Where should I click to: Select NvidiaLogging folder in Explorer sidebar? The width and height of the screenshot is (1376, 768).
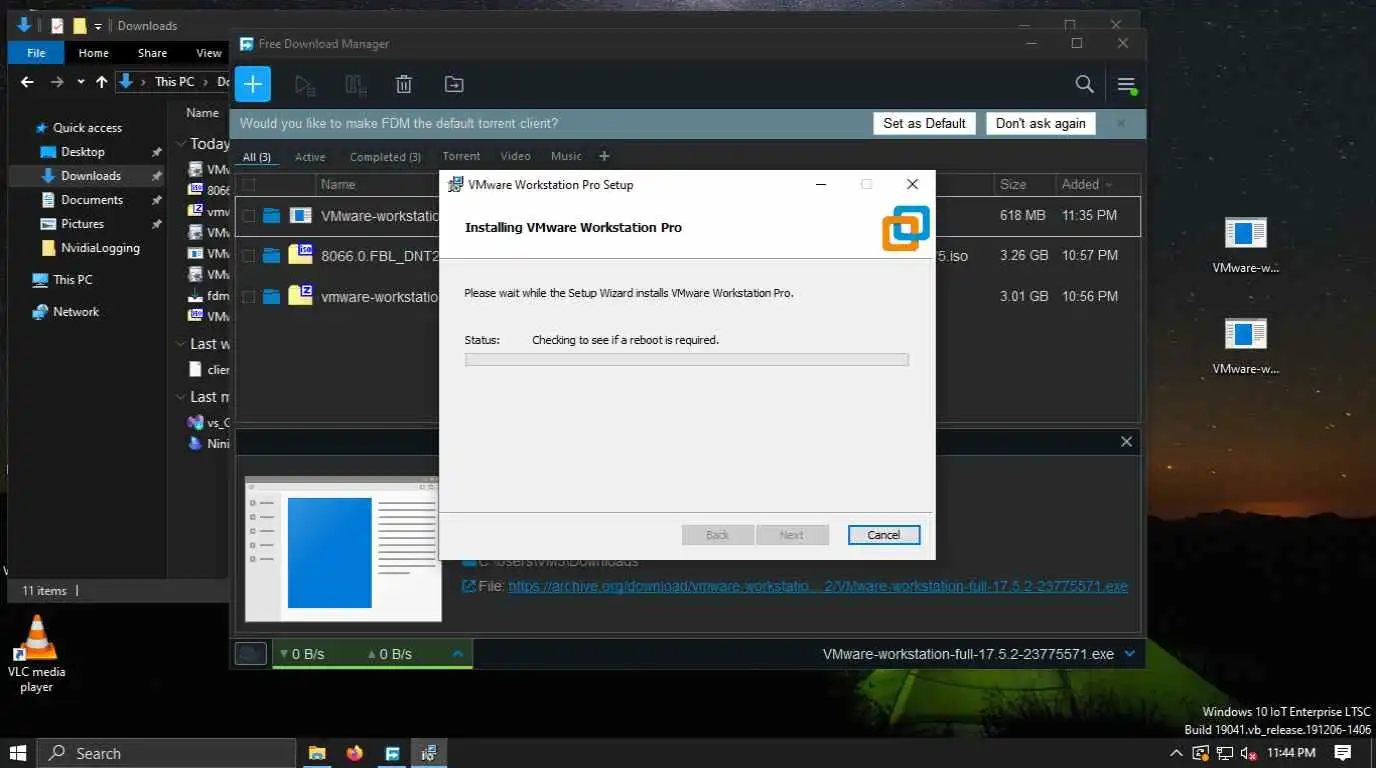click(x=100, y=248)
